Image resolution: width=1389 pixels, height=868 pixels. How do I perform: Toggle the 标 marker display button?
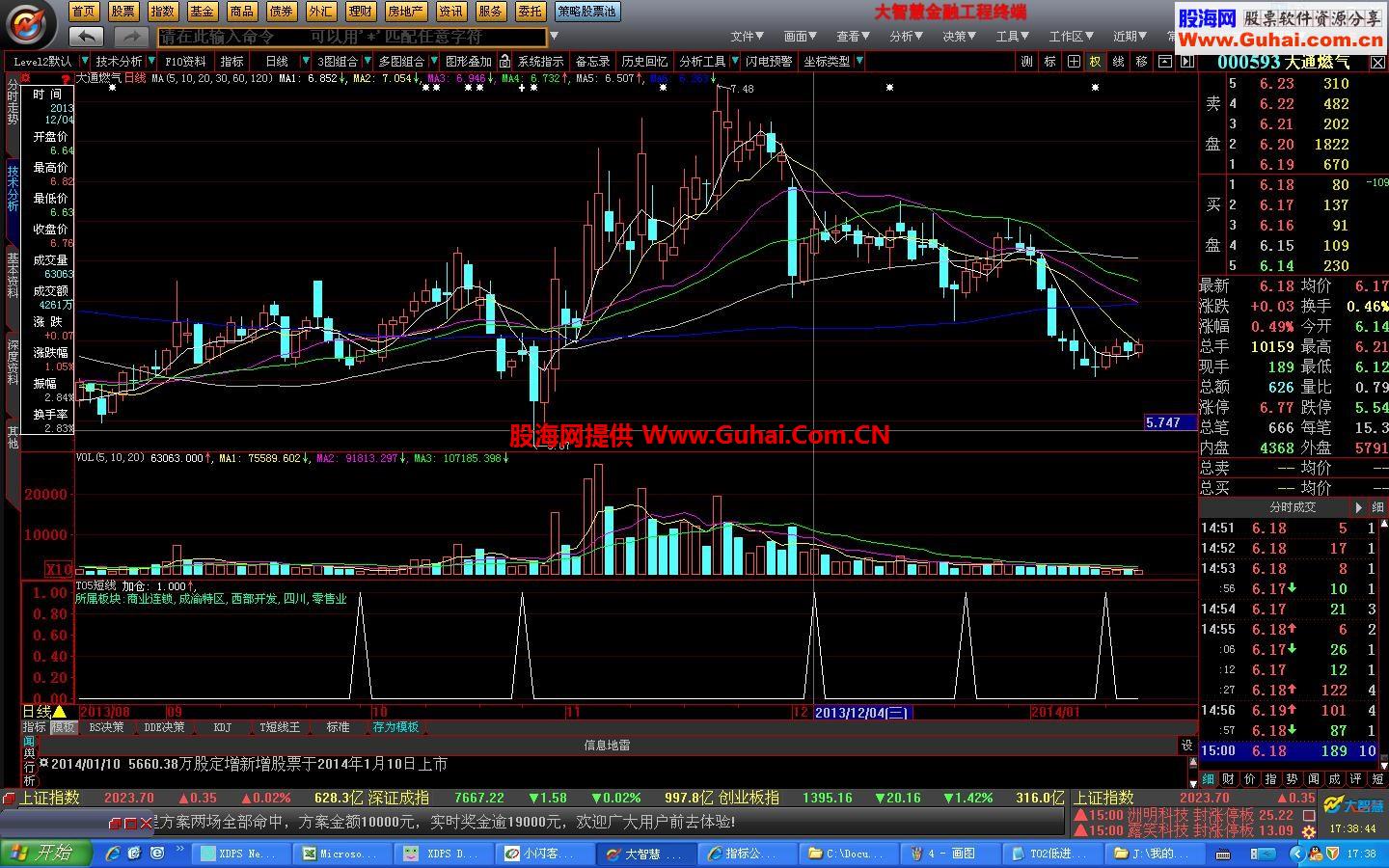1050,61
